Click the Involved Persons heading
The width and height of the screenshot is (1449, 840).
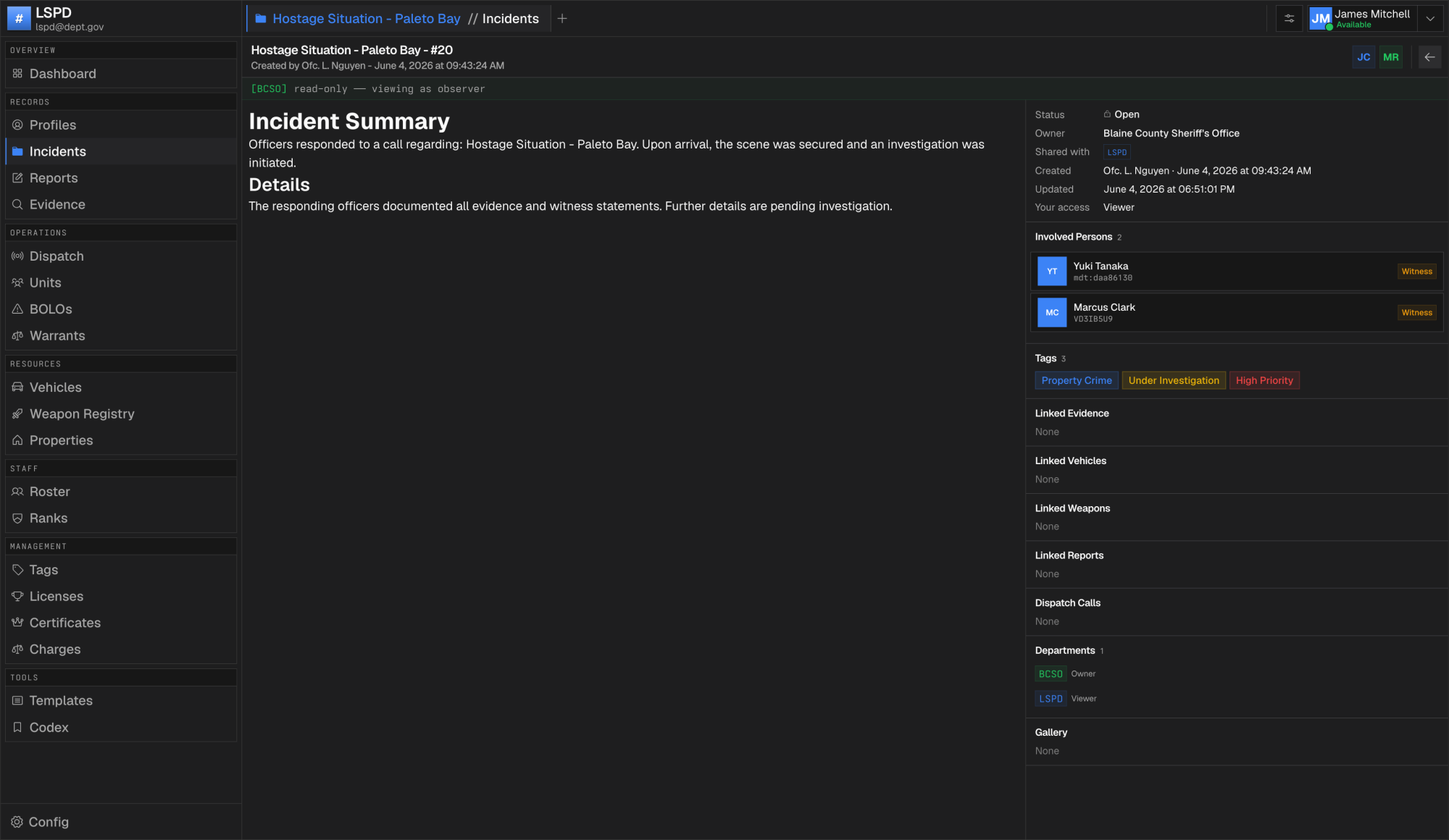click(x=1073, y=237)
